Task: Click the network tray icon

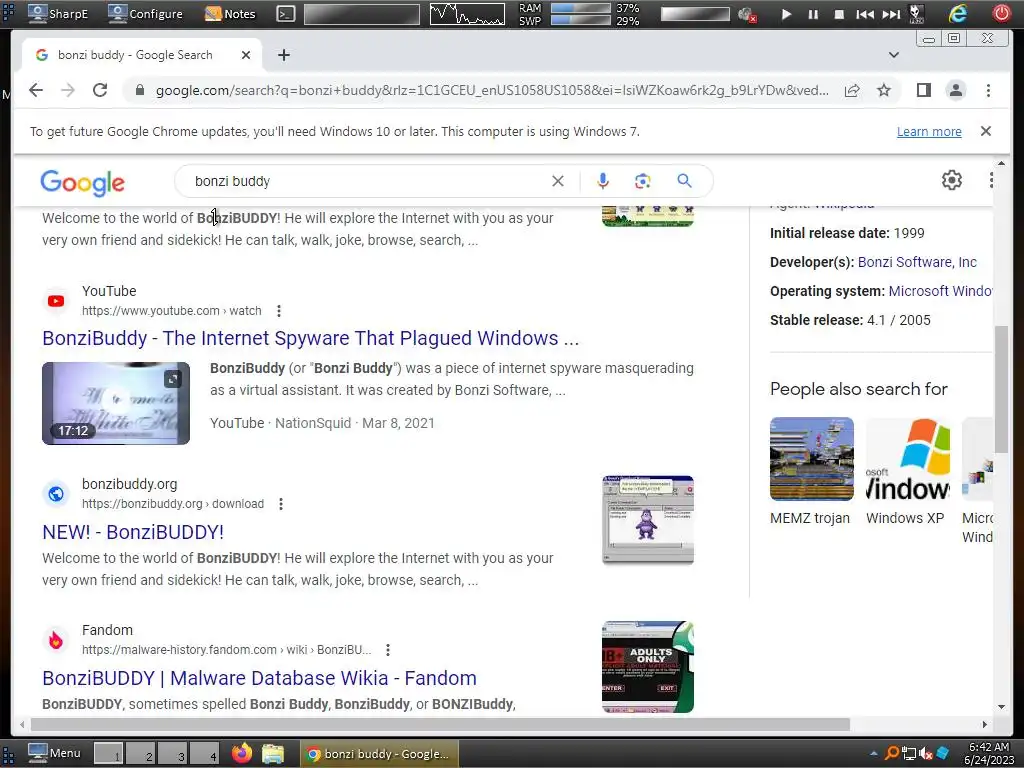Action: click(908, 754)
